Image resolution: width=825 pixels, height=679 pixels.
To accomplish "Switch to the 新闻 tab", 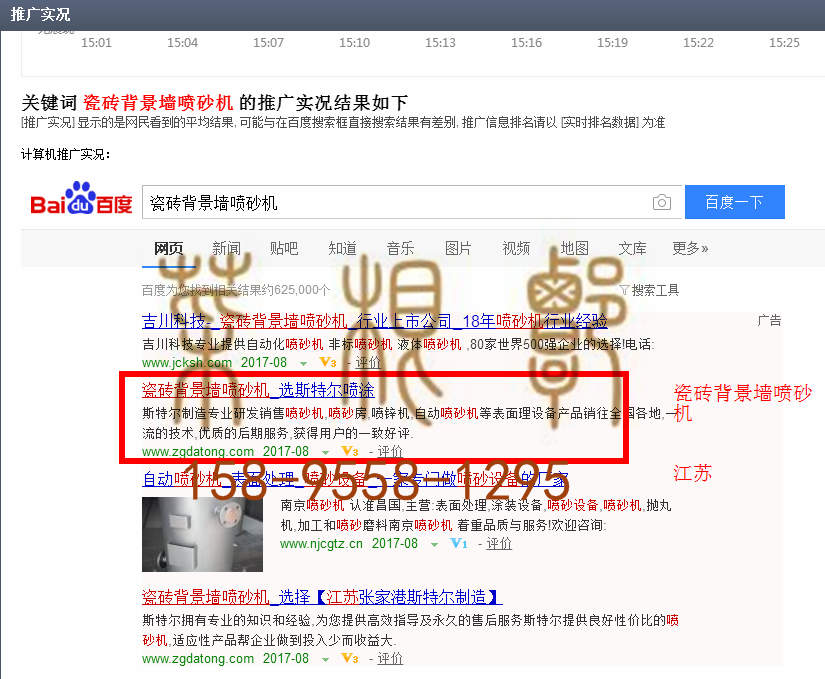I will [x=226, y=248].
